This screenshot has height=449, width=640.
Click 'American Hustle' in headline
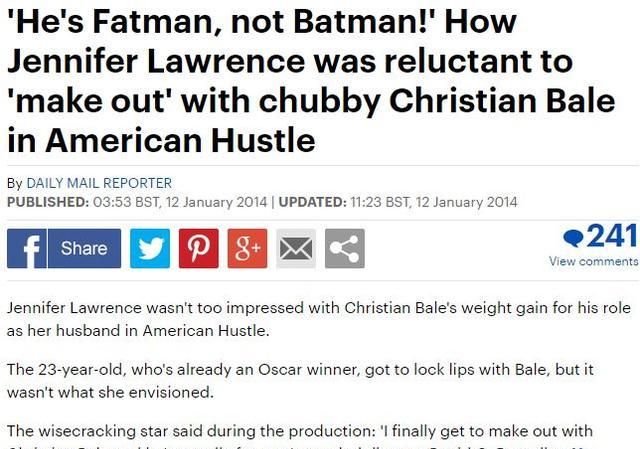pos(180,140)
